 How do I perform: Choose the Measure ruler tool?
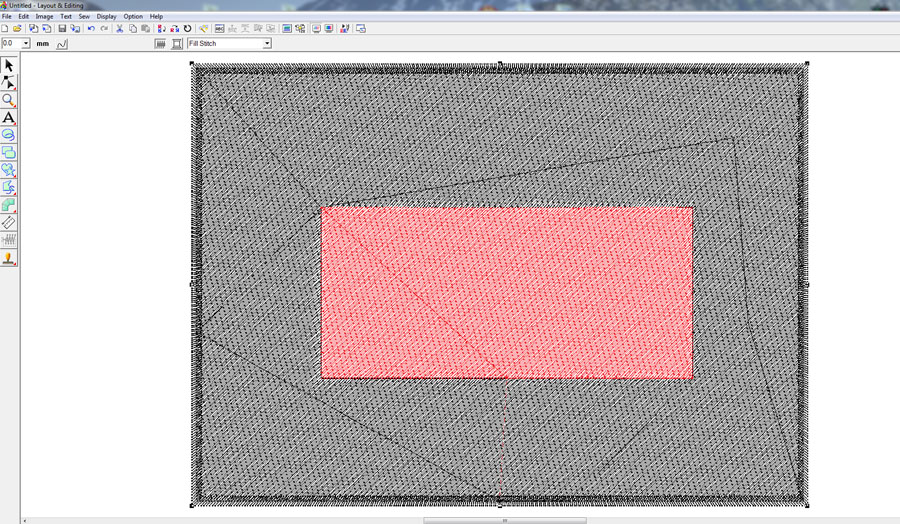9,223
